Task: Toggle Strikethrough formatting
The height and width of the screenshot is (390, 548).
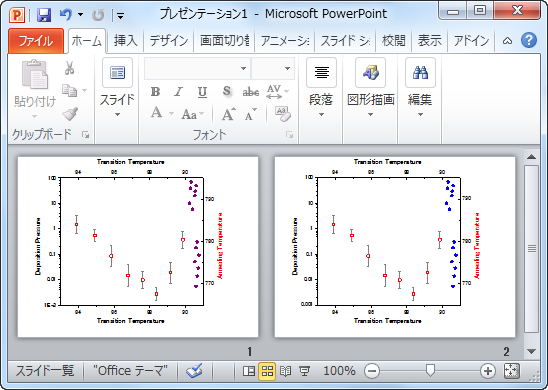Action: pyautogui.click(x=251, y=92)
